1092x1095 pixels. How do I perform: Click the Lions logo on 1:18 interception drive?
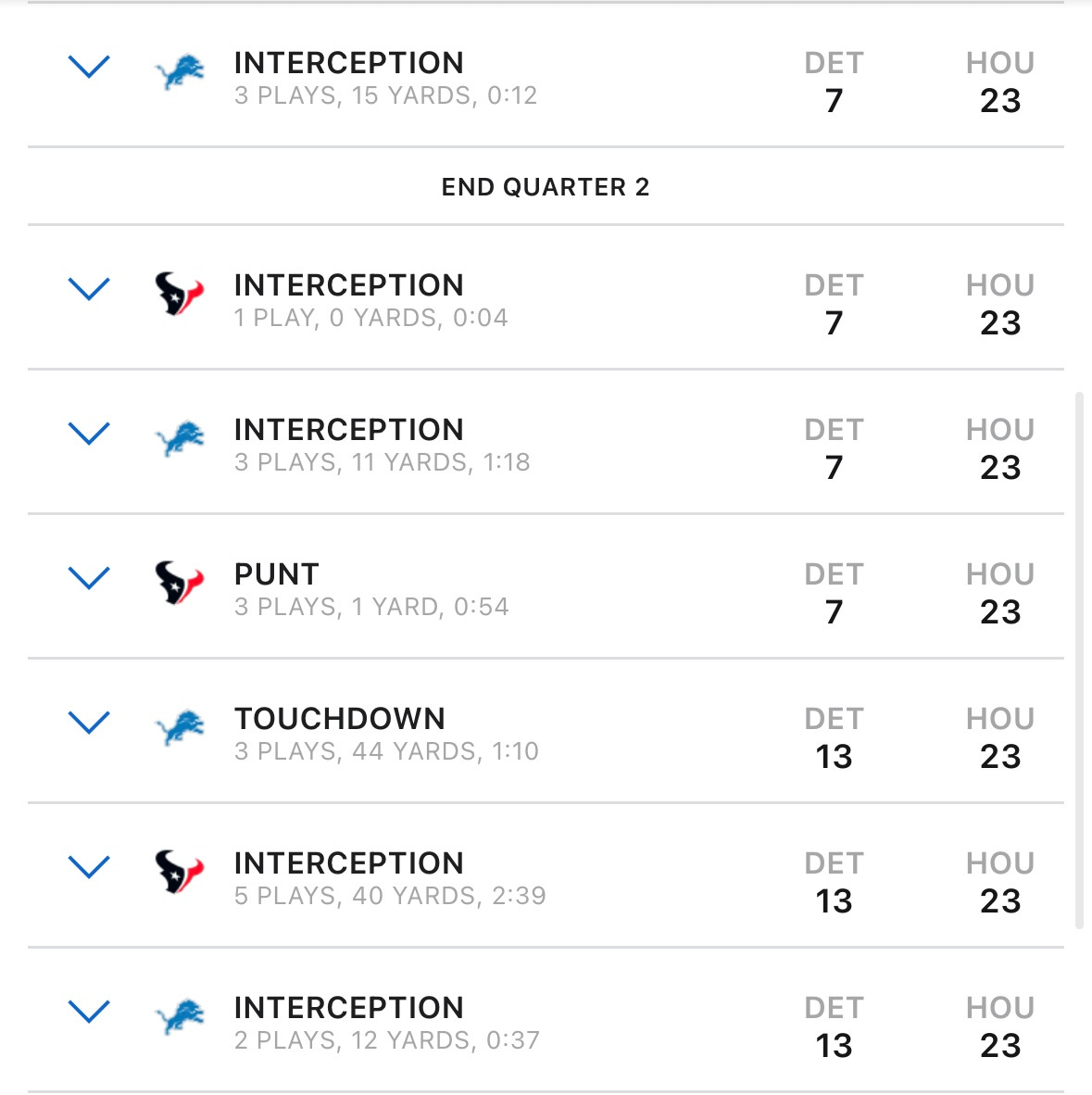click(x=180, y=438)
